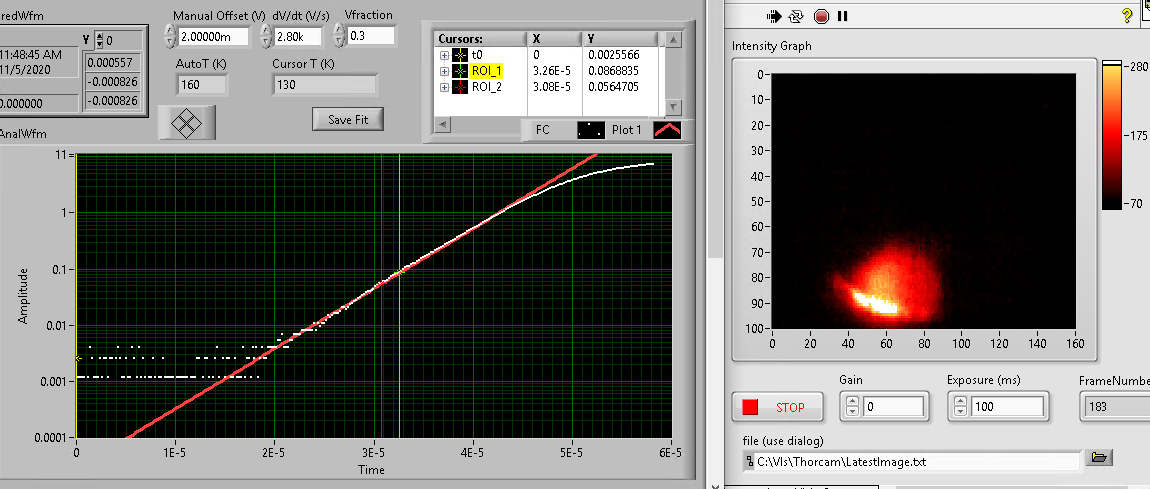Click the FC plot legend swatch
The height and width of the screenshot is (489, 1150).
pyautogui.click(x=591, y=129)
